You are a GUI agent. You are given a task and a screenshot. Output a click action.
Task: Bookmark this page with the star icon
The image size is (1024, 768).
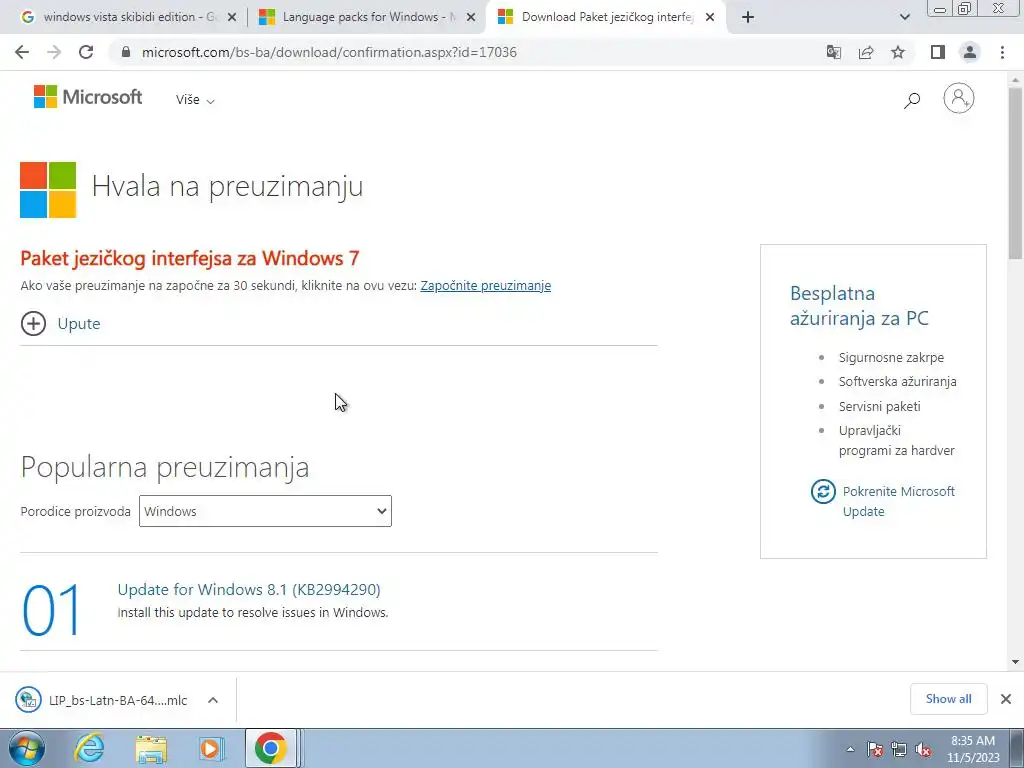(898, 52)
